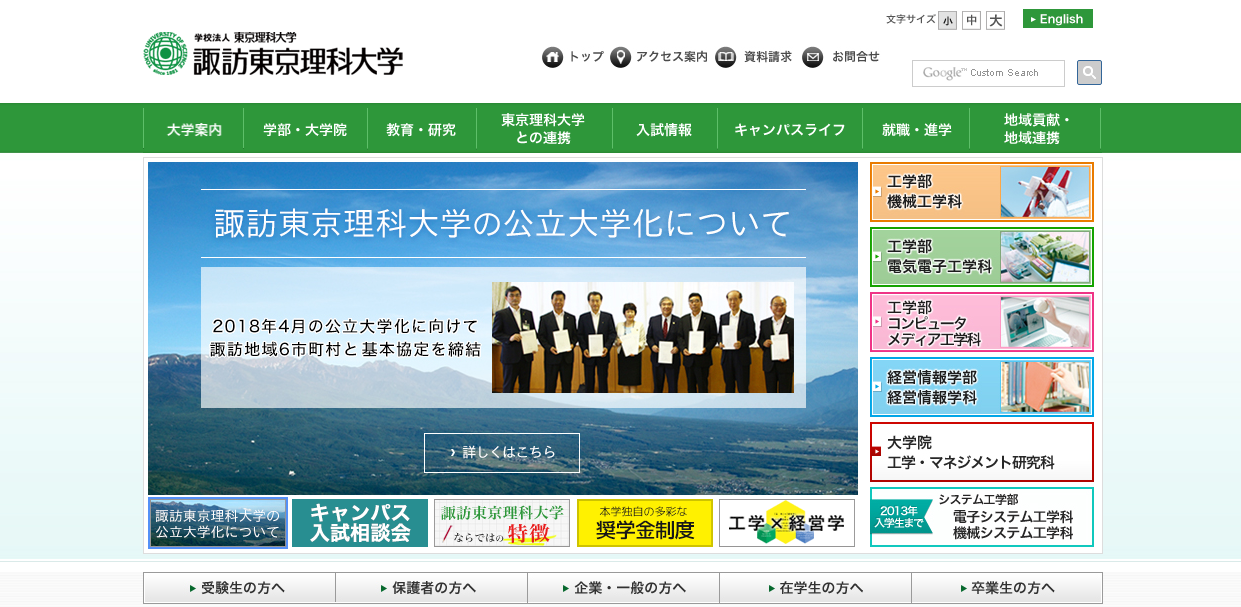Image resolution: width=1241 pixels, height=607 pixels.
Task: Switch site to English
Action: (x=1058, y=19)
